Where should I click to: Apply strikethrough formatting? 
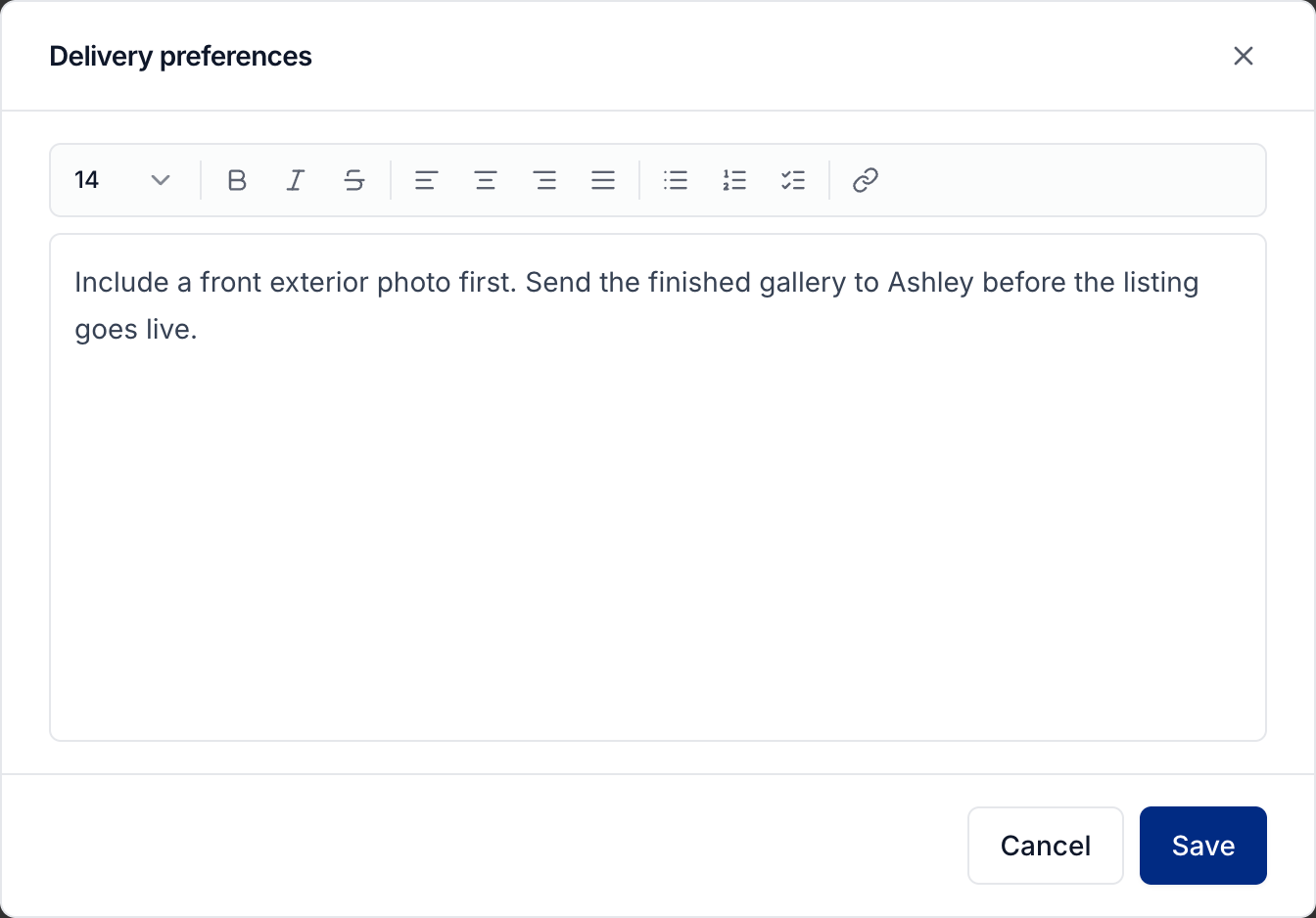coord(354,180)
